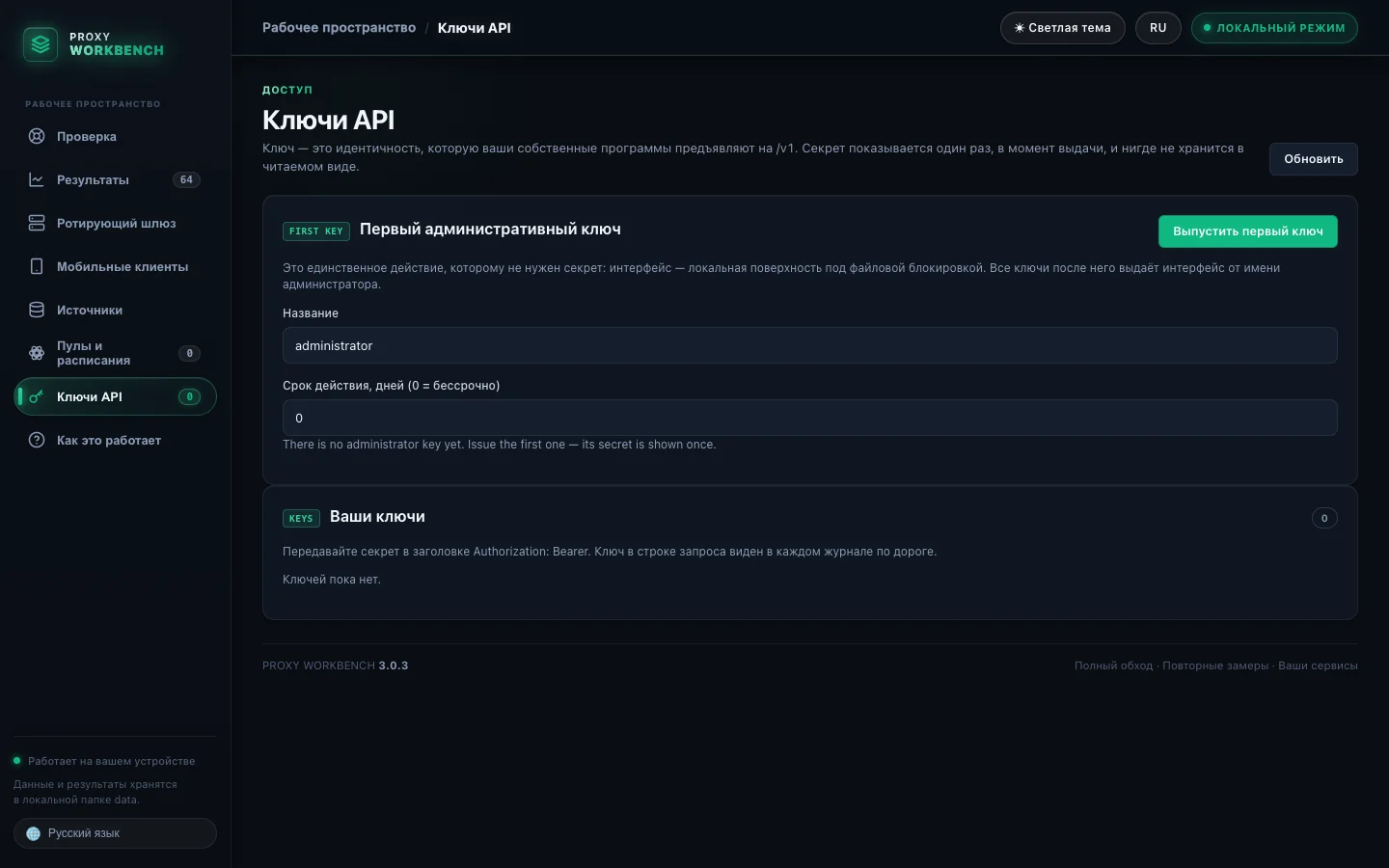Open Как это работает help page
This screenshot has height=868, width=1389.
click(x=115, y=440)
